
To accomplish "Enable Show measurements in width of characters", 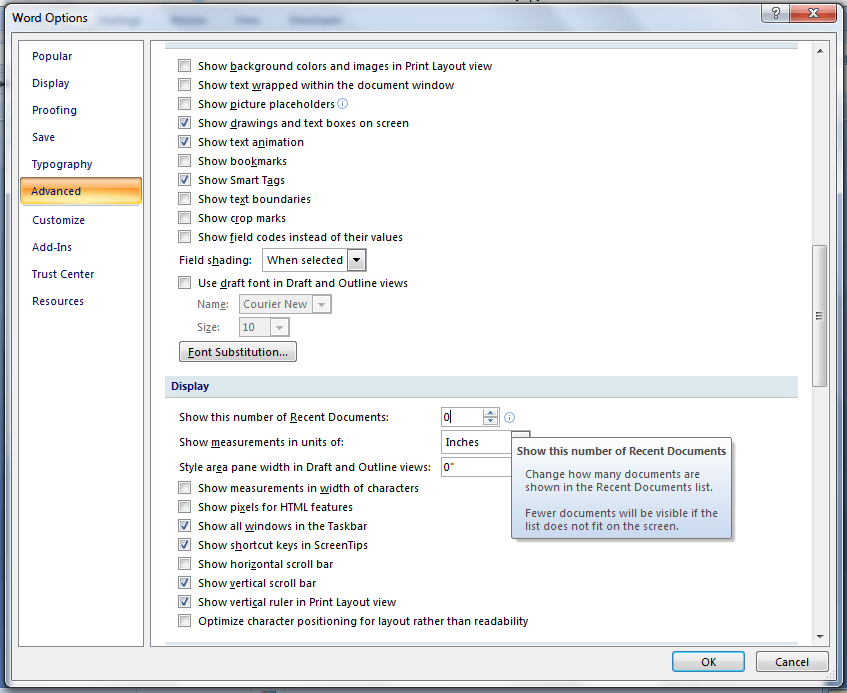I will (x=185, y=488).
